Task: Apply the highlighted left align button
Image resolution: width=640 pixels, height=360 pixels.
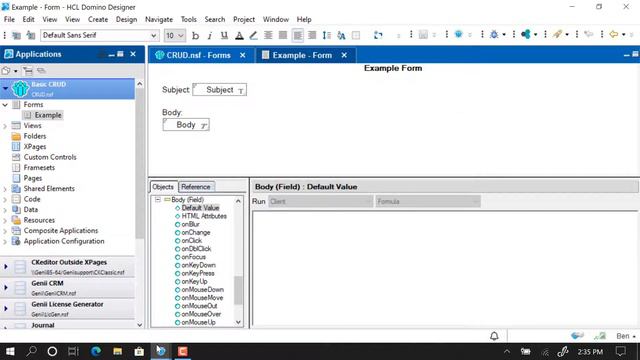Action: tap(298, 36)
